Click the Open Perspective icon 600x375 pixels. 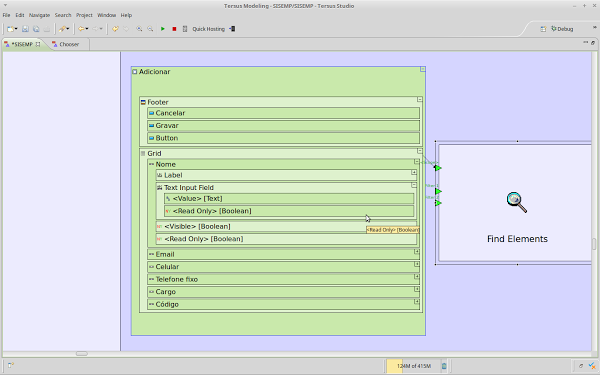pyautogui.click(x=543, y=29)
